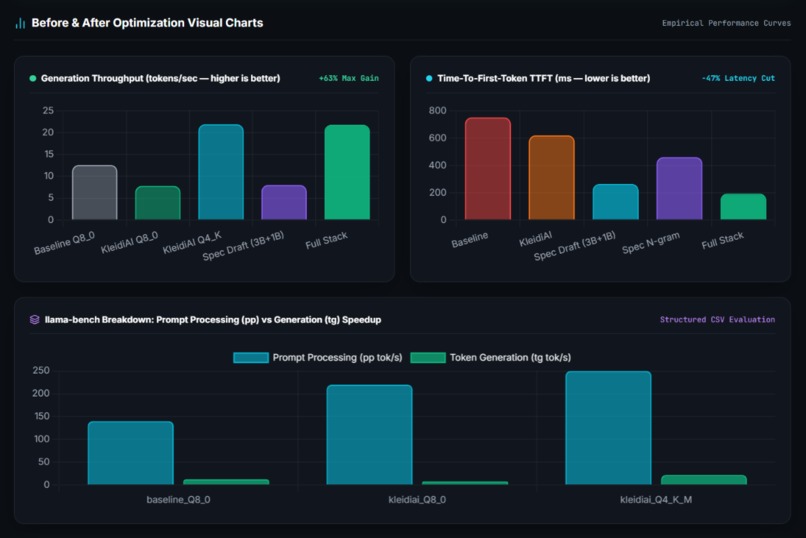The image size is (806, 538).
Task: Click the Structured CSV Evaluation label
Action: 717,320
